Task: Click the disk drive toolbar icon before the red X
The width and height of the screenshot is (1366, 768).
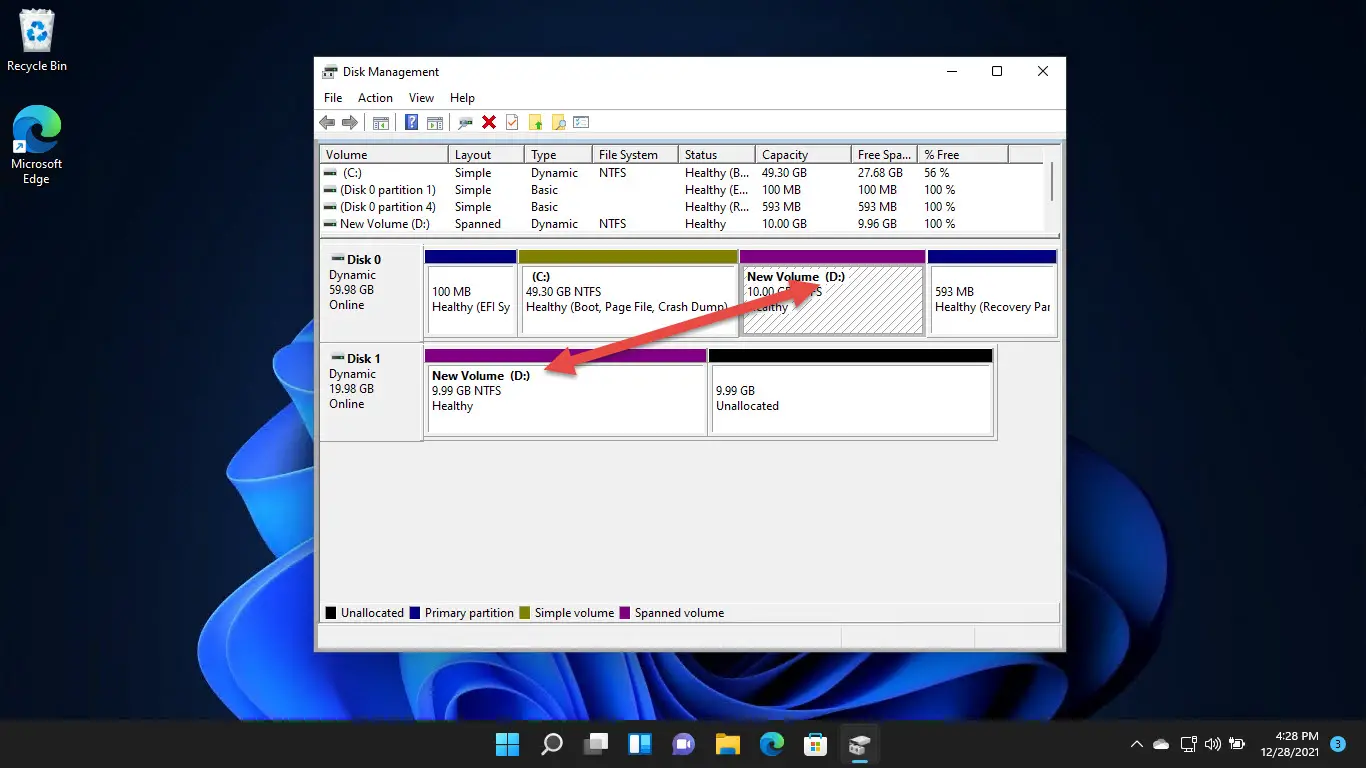Action: (x=465, y=122)
